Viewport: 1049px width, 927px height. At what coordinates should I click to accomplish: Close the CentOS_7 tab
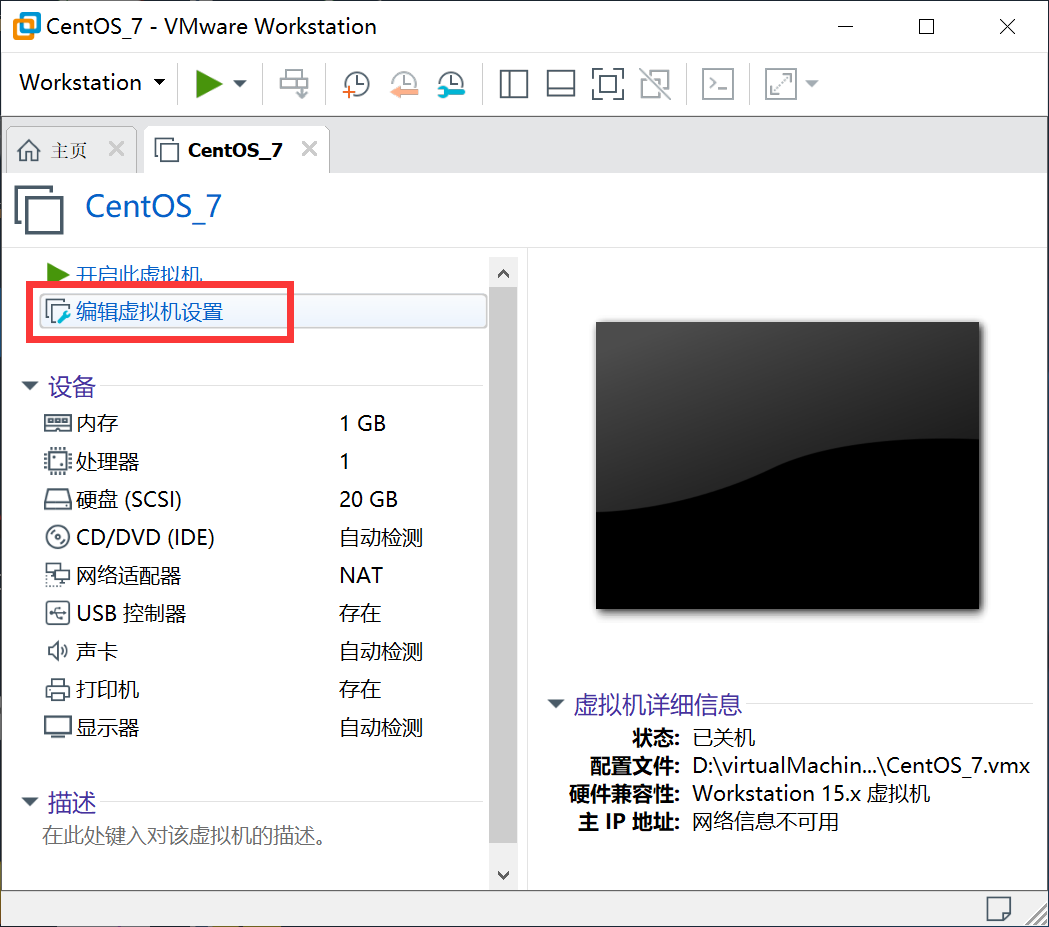tap(309, 148)
